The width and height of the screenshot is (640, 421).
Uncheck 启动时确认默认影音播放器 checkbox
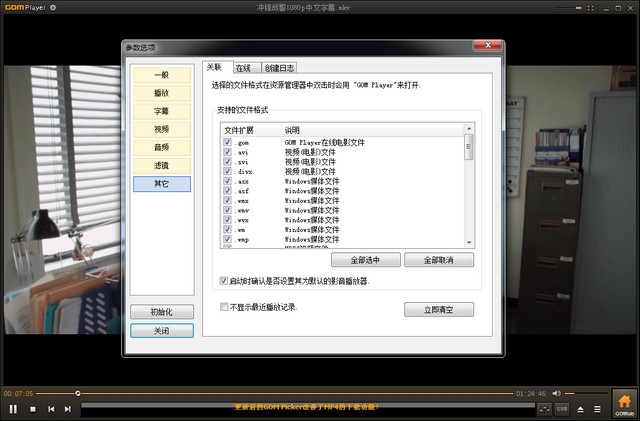224,281
